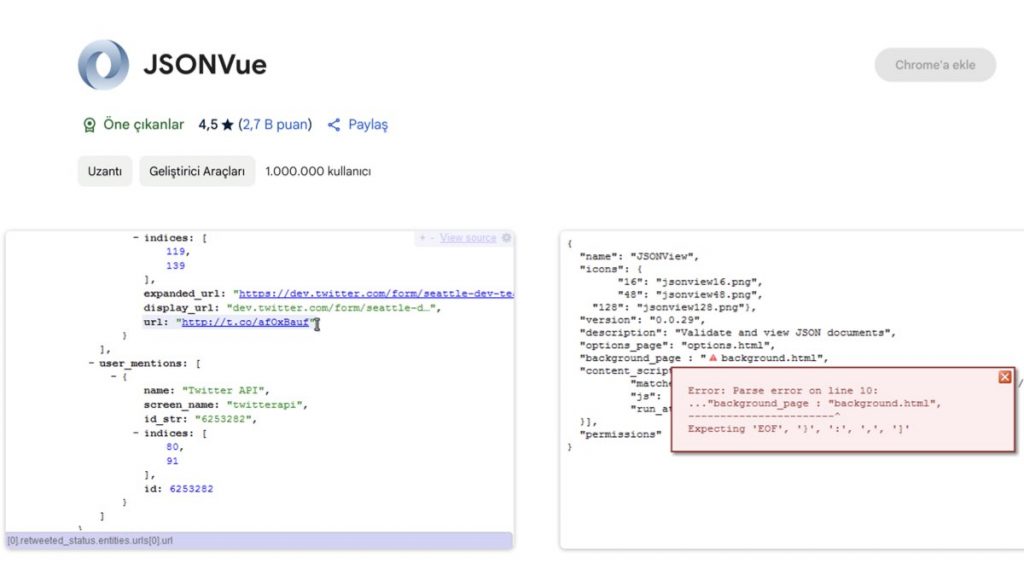Click the display_url value text
The image size is (1024, 576).
coord(333,308)
